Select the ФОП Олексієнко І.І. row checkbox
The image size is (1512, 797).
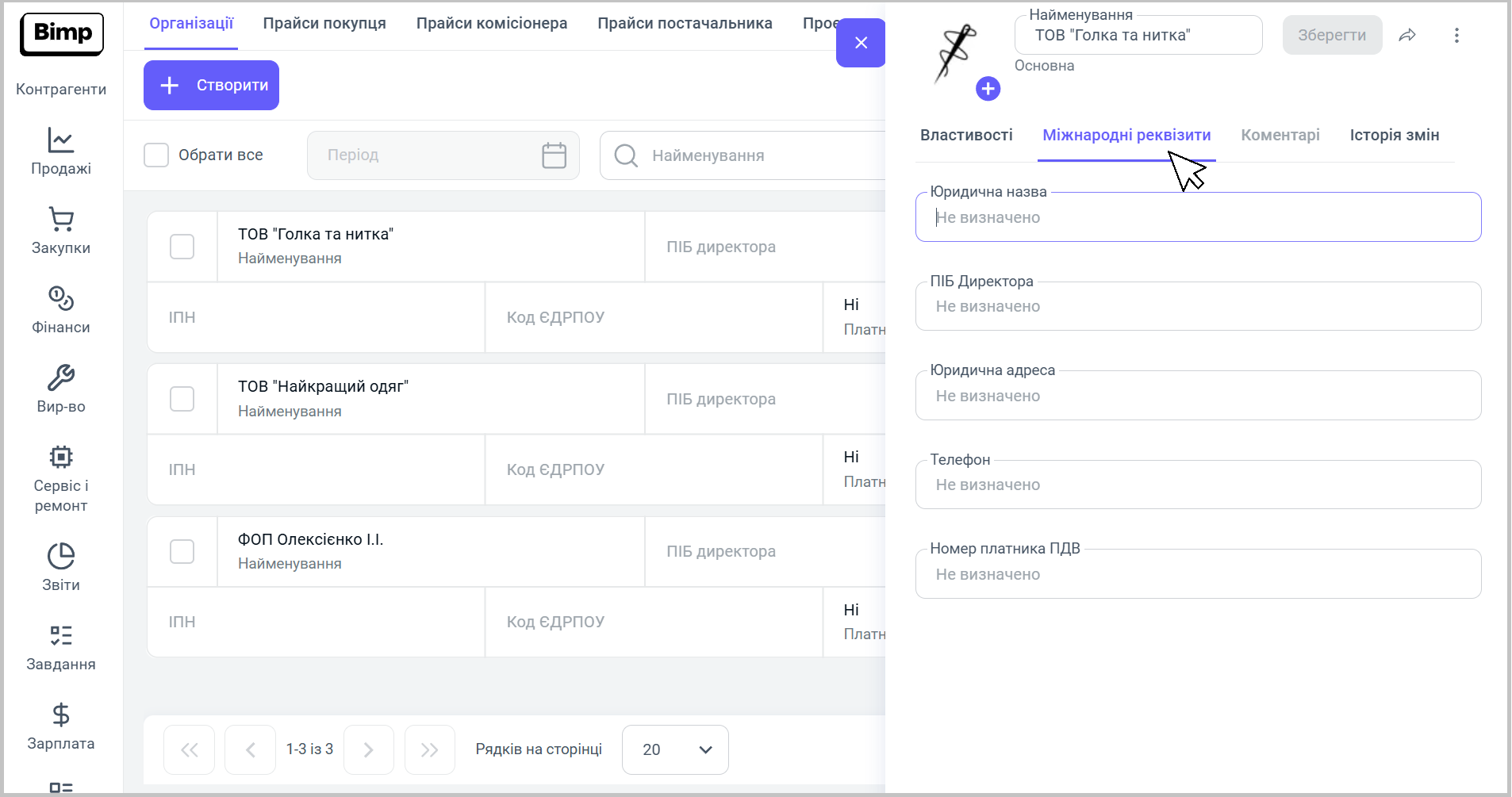pyautogui.click(x=182, y=552)
